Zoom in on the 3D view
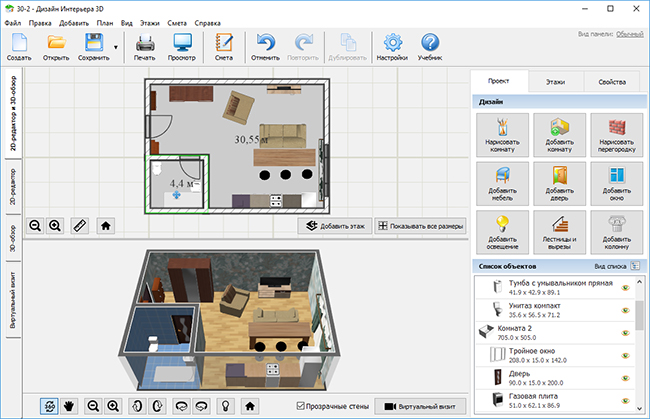This screenshot has height=419, width=650. (x=113, y=406)
